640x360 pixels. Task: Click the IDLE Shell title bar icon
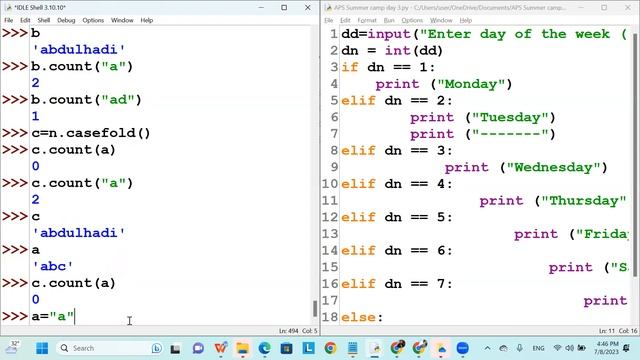click(x=8, y=7)
